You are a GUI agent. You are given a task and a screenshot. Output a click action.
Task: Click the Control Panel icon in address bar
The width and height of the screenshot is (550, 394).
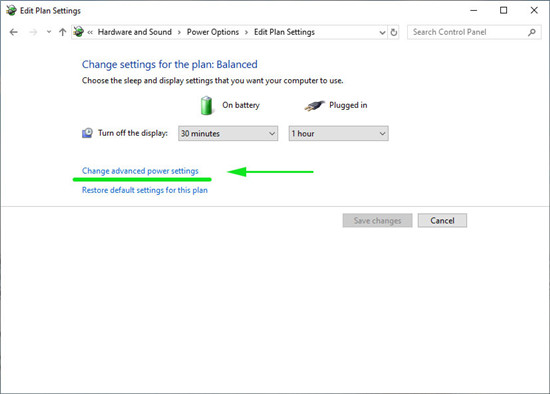79,32
